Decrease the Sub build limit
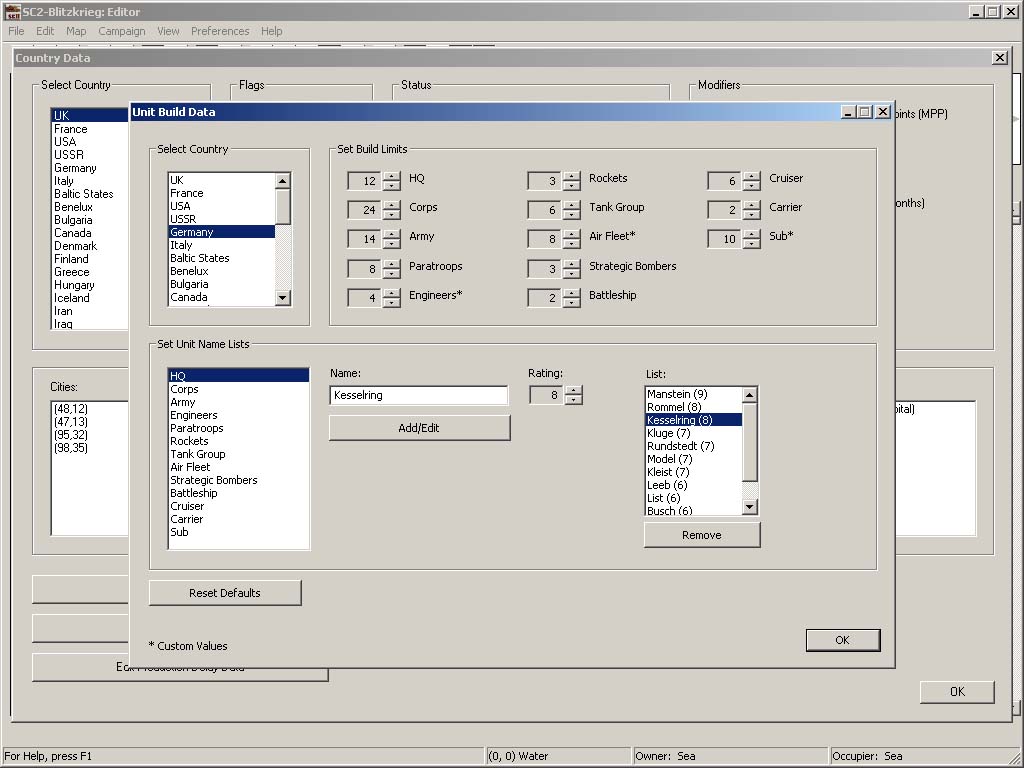Viewport: 1024px width, 768px height. tap(751, 244)
